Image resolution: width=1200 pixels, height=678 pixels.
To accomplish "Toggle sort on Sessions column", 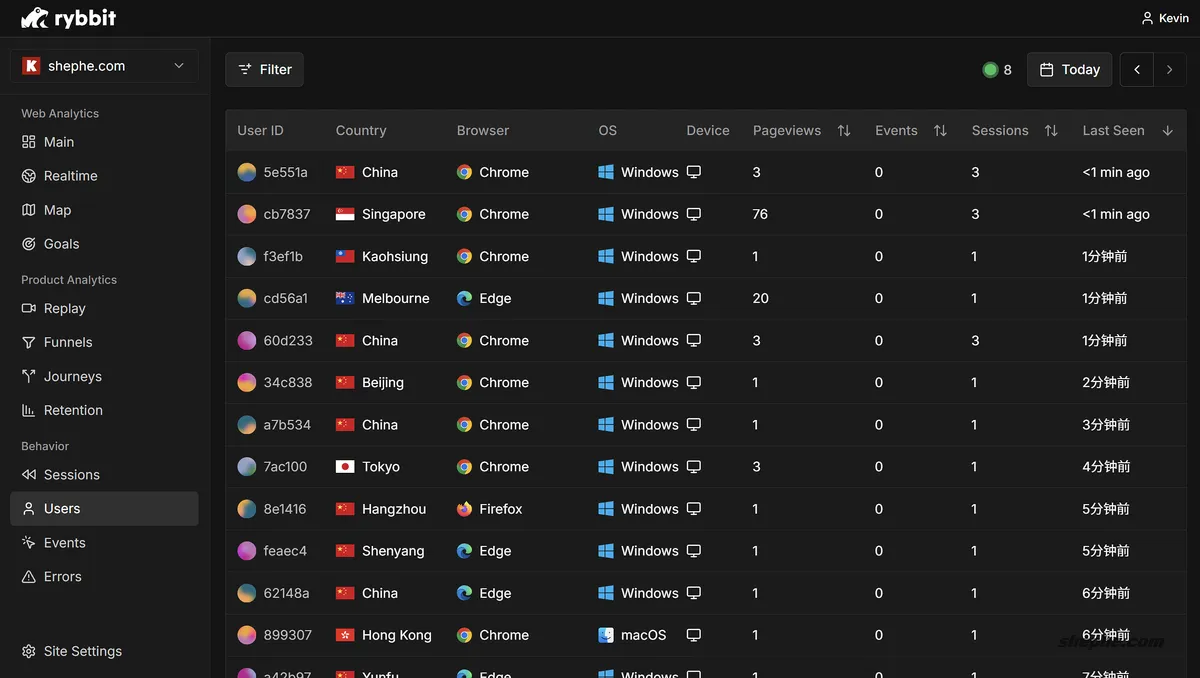I will [x=1051, y=131].
